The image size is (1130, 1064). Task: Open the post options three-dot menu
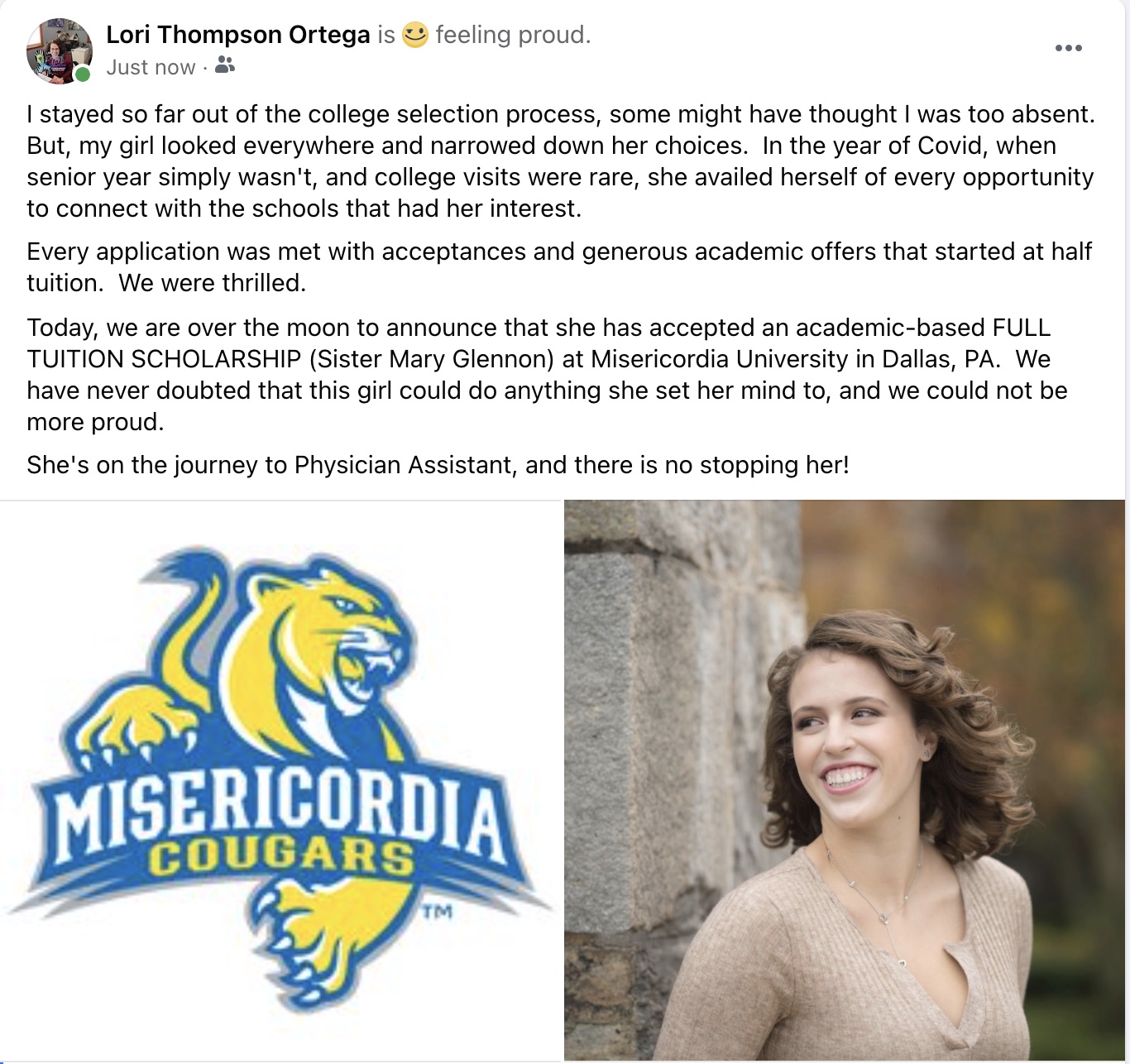(1068, 48)
